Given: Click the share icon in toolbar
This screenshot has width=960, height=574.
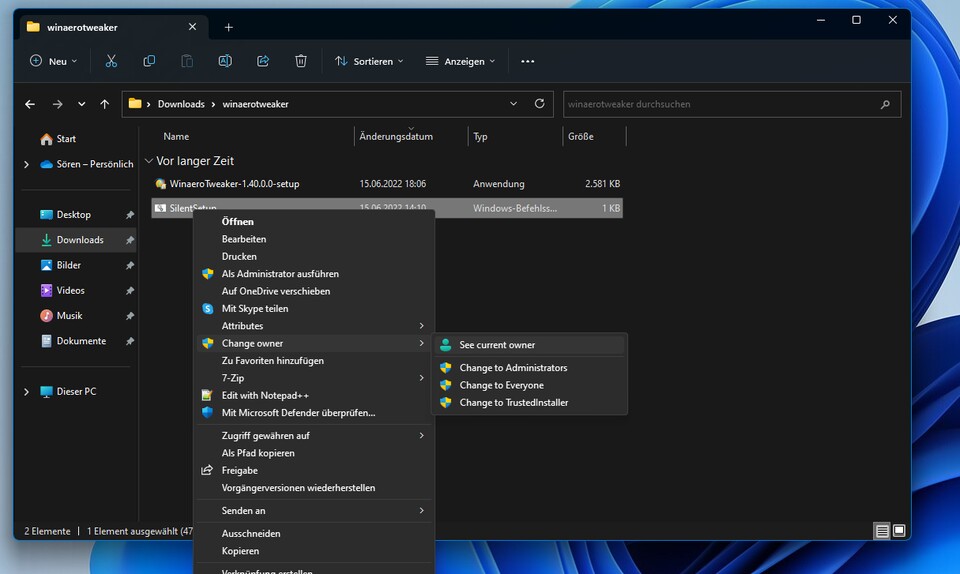Looking at the screenshot, I should click(263, 61).
